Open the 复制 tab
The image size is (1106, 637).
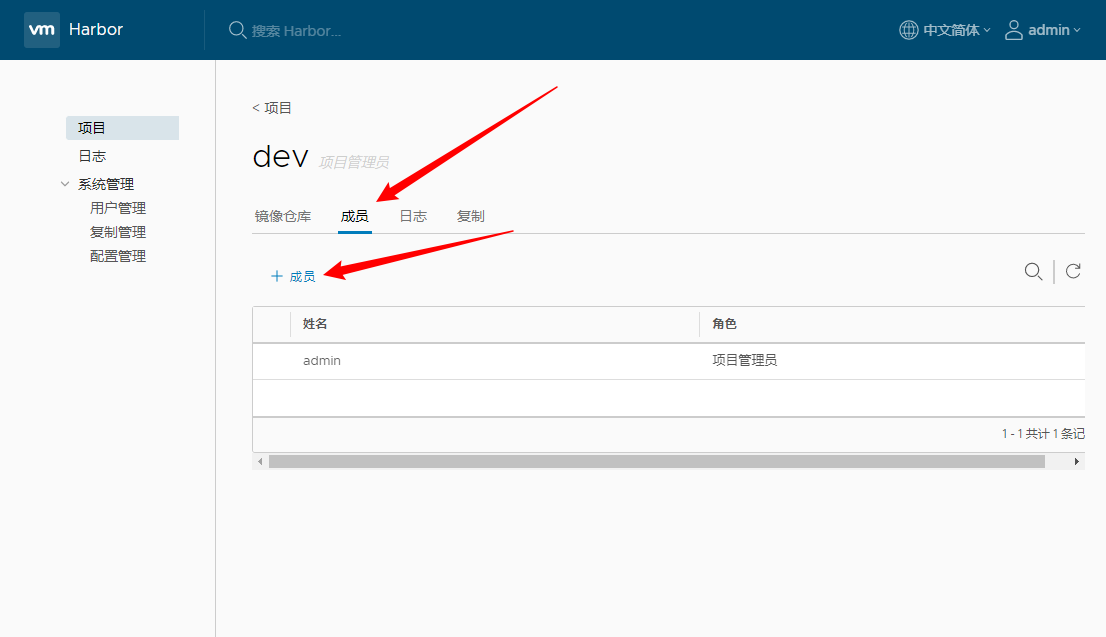click(471, 216)
